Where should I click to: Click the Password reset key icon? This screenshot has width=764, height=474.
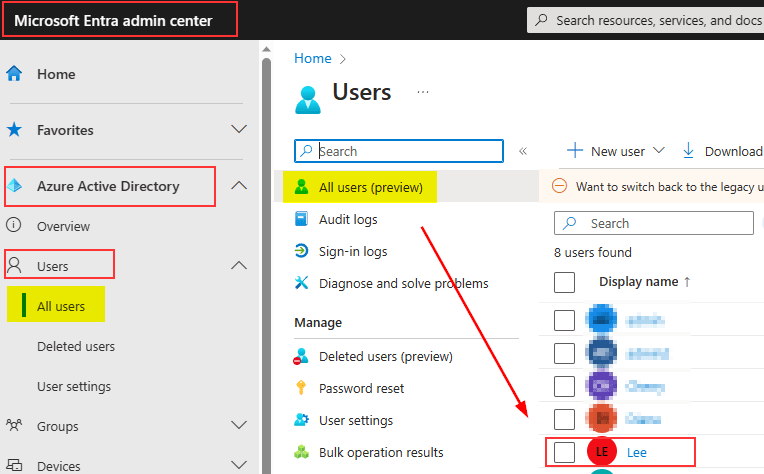pyautogui.click(x=301, y=388)
